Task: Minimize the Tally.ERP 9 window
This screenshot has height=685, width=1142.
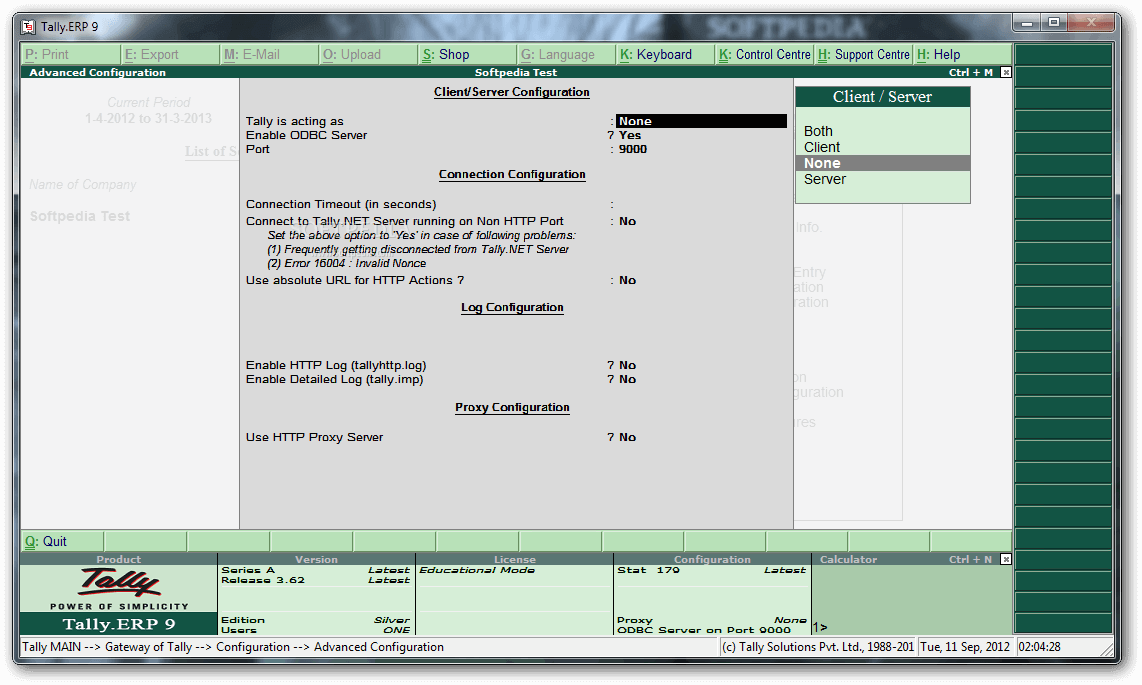Action: (1027, 23)
